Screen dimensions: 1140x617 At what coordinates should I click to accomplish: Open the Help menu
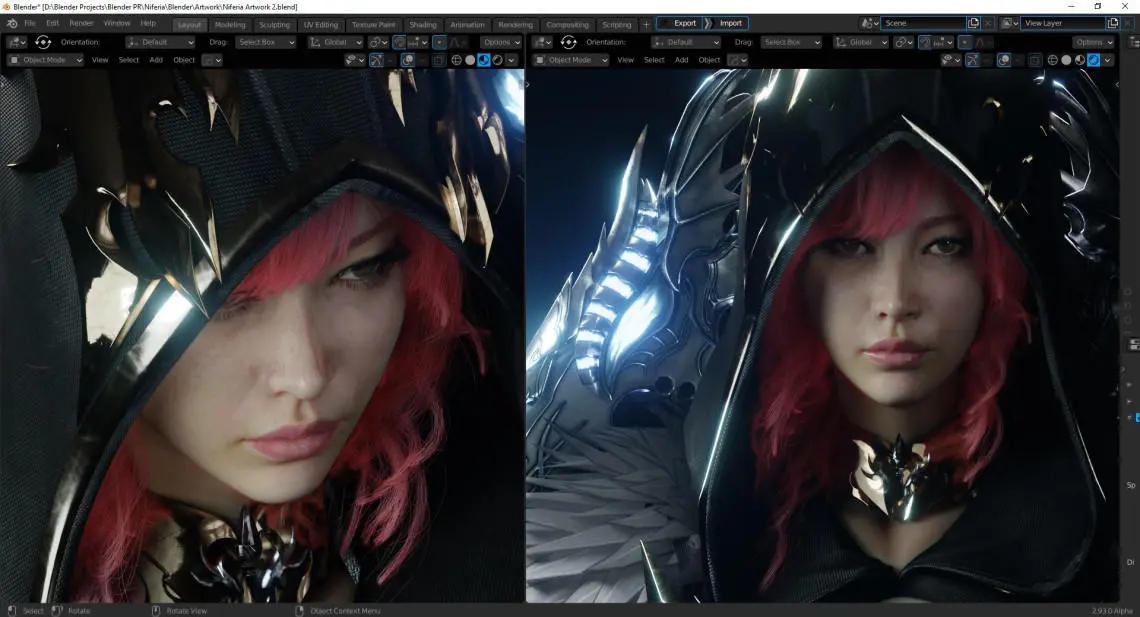click(148, 23)
